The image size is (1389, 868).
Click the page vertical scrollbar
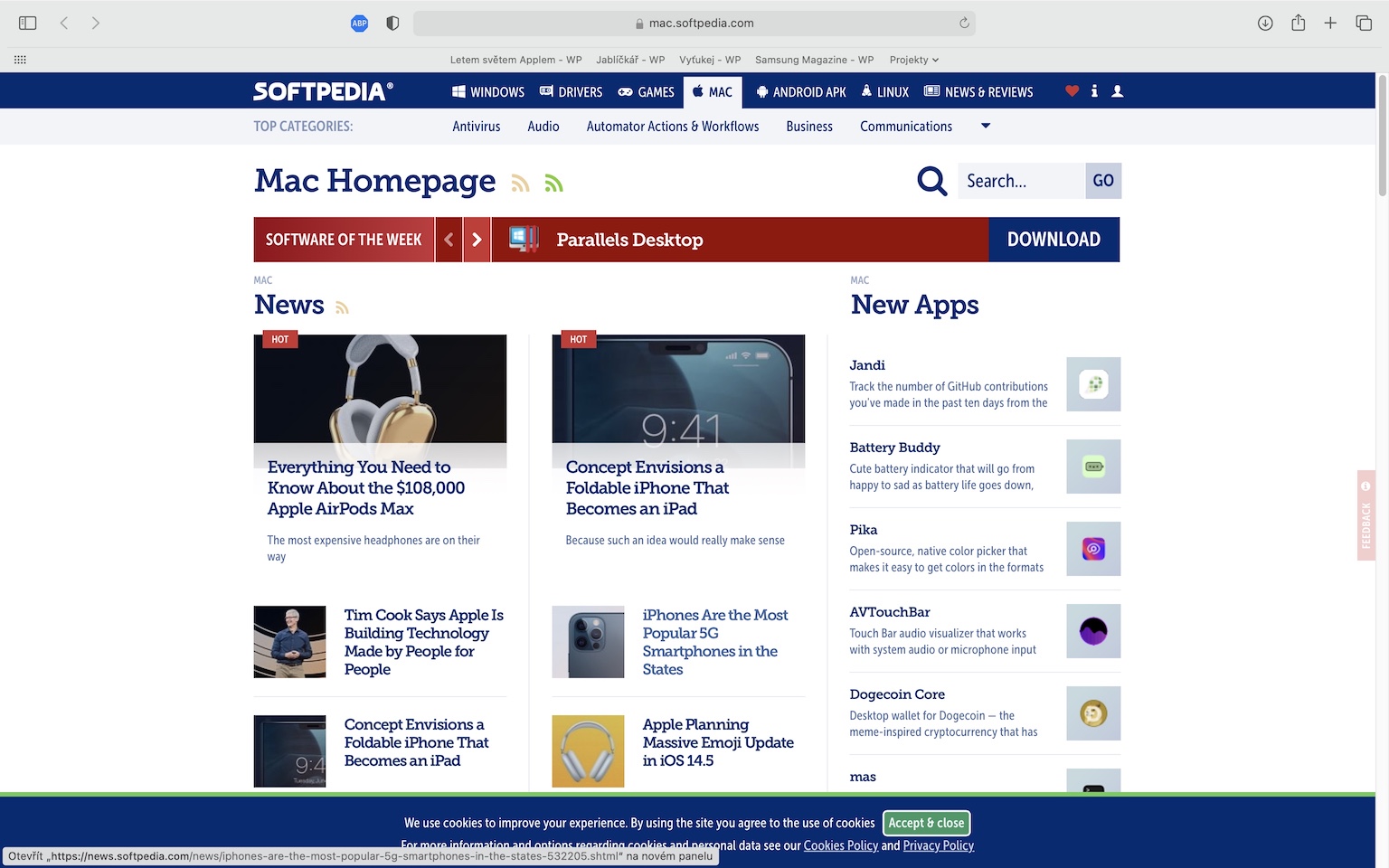point(1382,136)
